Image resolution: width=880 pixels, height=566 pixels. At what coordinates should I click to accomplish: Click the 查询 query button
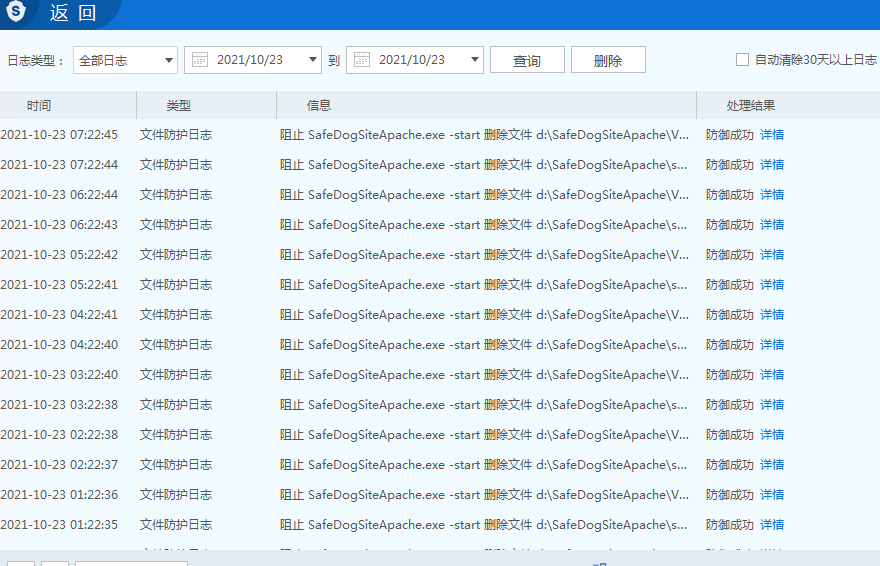click(527, 60)
